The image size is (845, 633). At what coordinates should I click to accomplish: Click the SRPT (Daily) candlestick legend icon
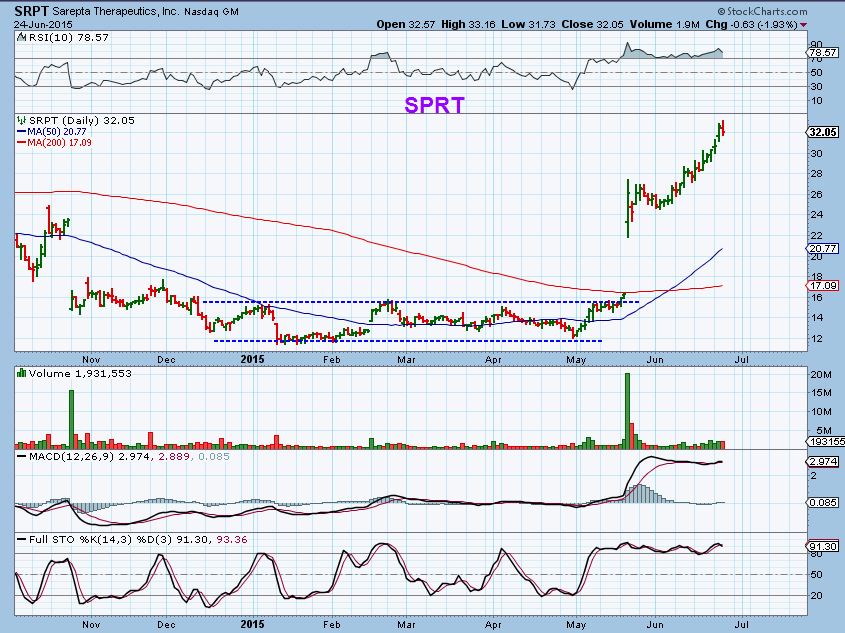point(20,120)
